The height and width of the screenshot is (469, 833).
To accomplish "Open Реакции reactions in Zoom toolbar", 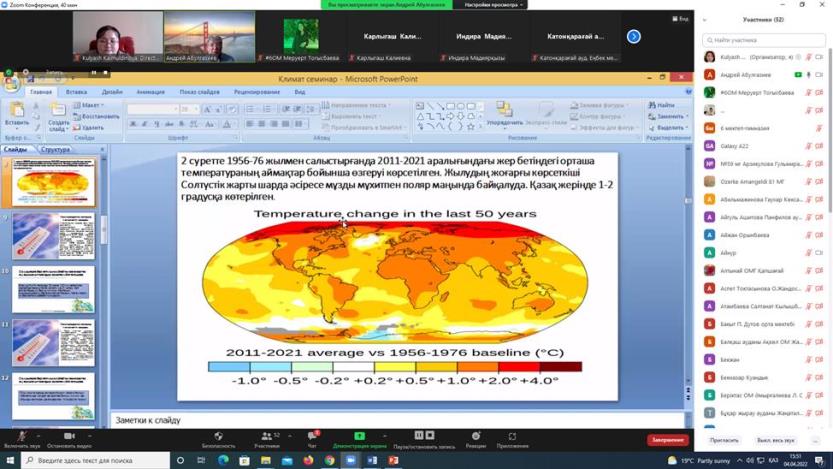I will click(x=475, y=439).
